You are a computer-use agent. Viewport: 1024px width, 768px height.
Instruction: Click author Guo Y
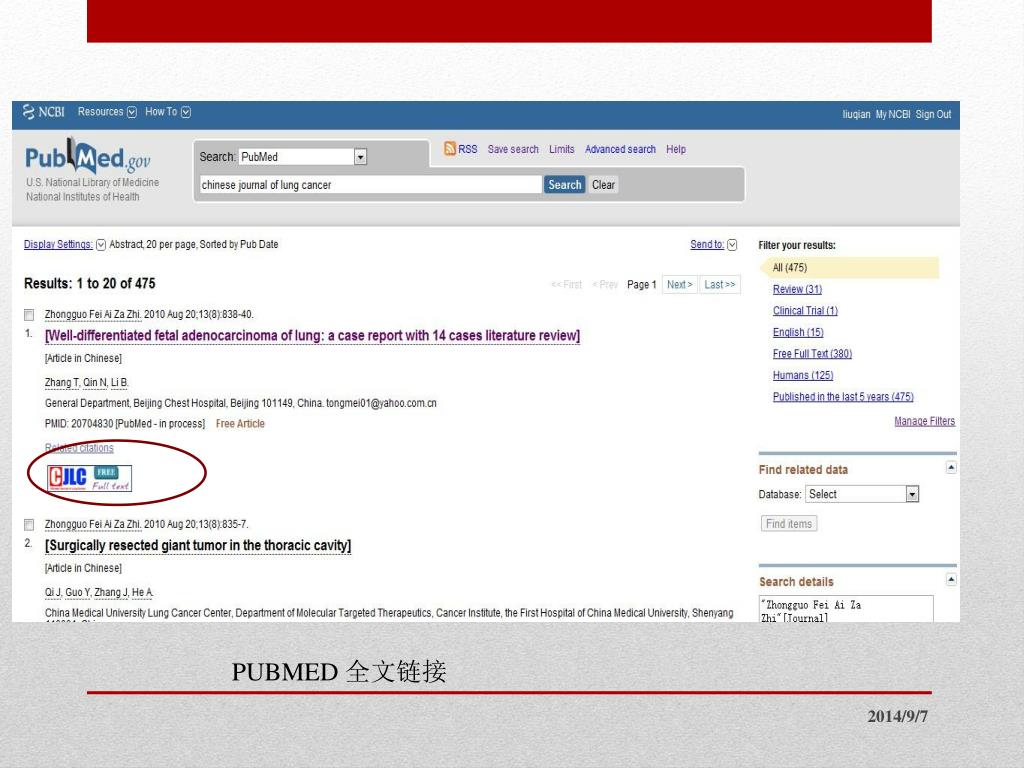click(78, 592)
